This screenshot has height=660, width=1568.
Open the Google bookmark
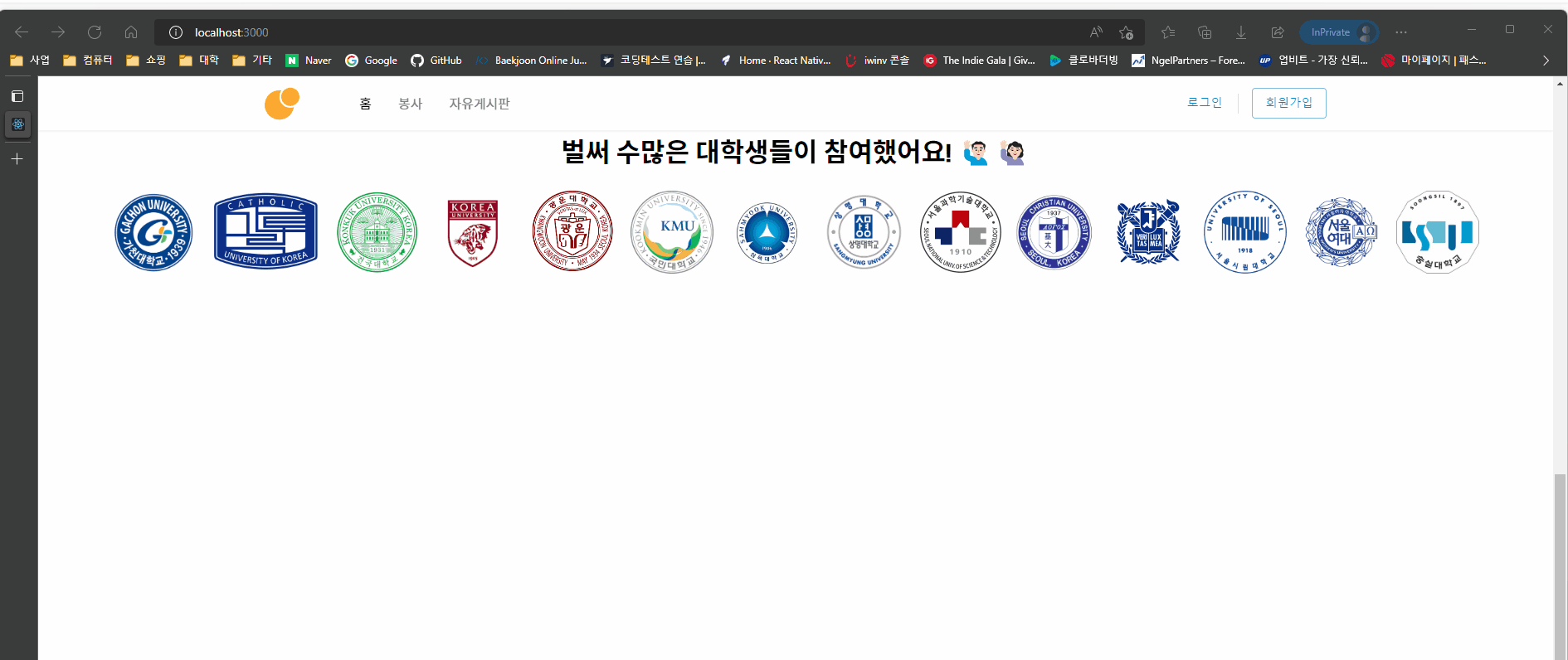(372, 61)
